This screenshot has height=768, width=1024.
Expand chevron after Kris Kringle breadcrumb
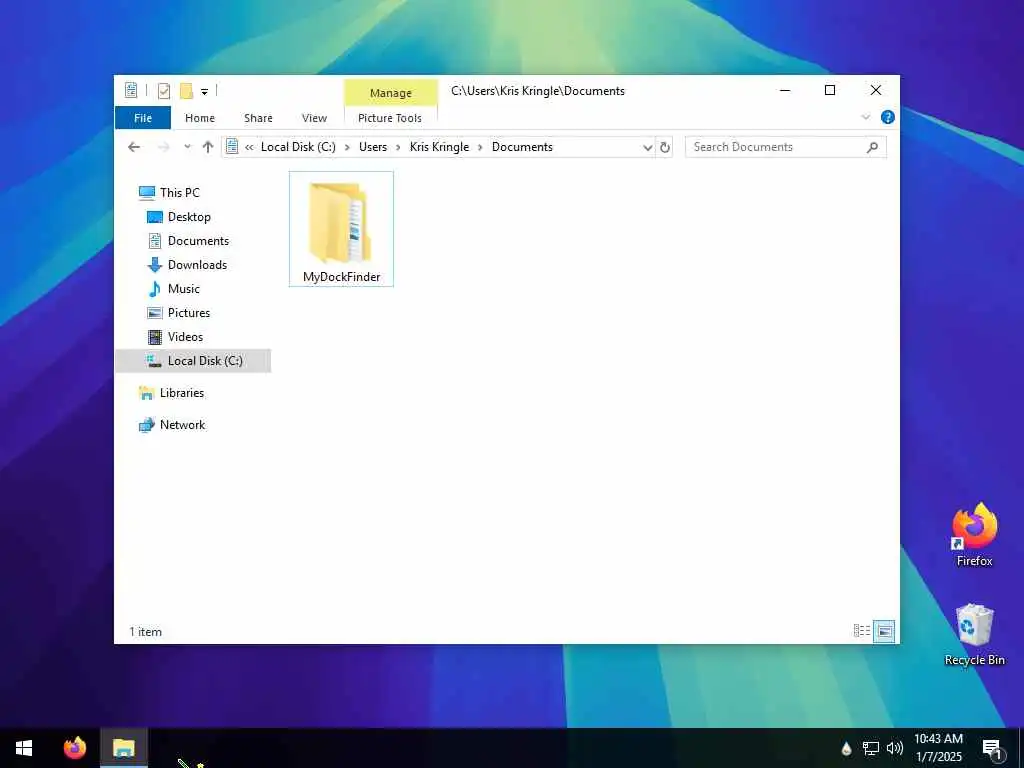tap(480, 148)
